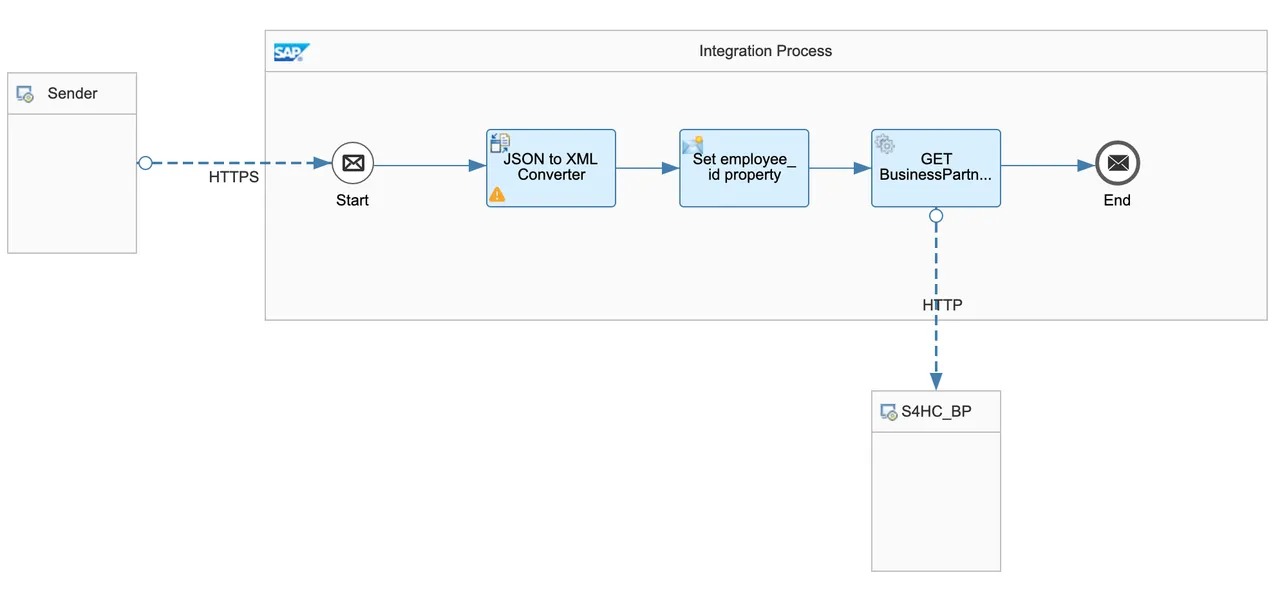Select the Set employee_id property step
The width and height of the screenshot is (1280, 599).
point(744,168)
